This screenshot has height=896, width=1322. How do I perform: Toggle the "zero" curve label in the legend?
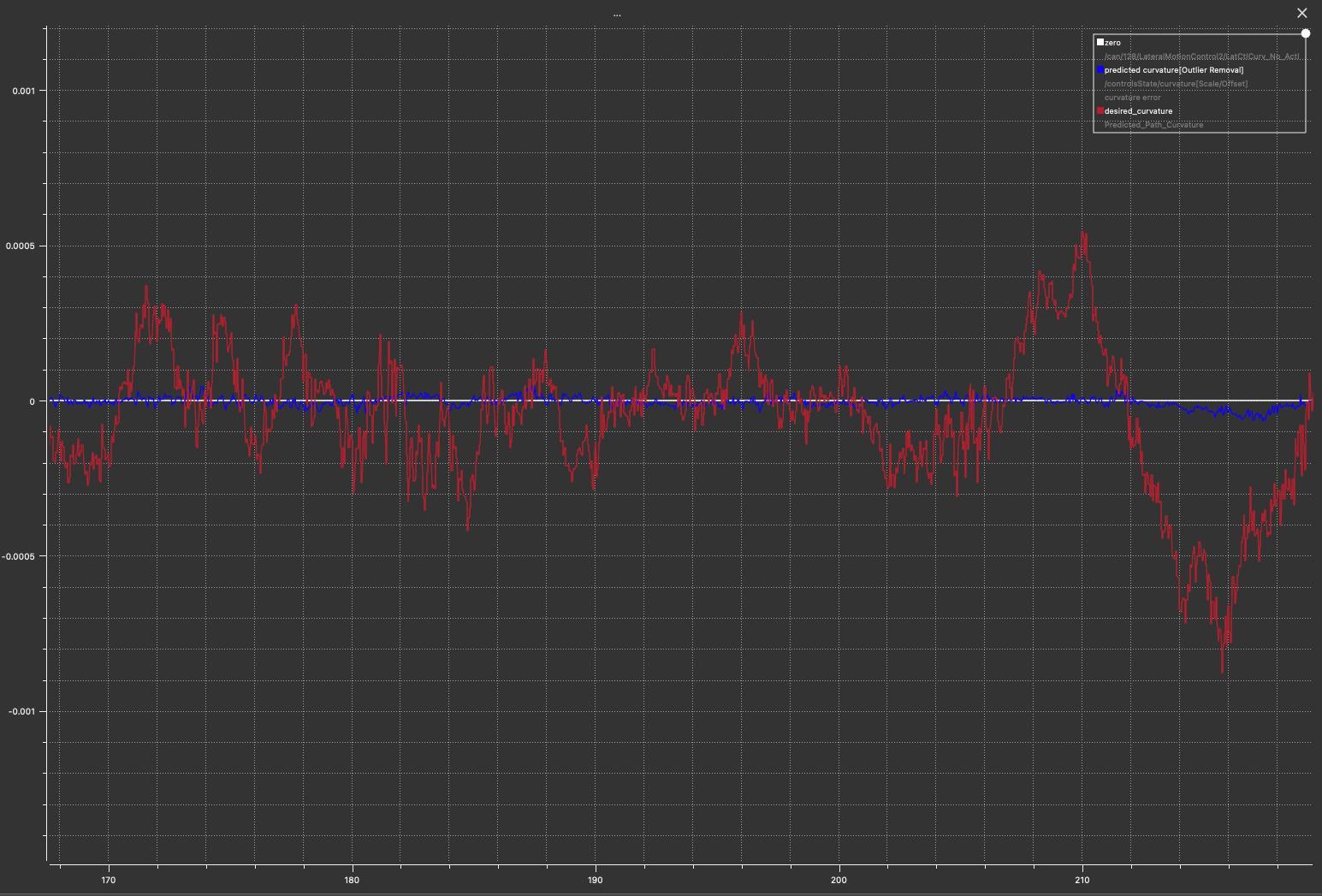[x=1112, y=43]
